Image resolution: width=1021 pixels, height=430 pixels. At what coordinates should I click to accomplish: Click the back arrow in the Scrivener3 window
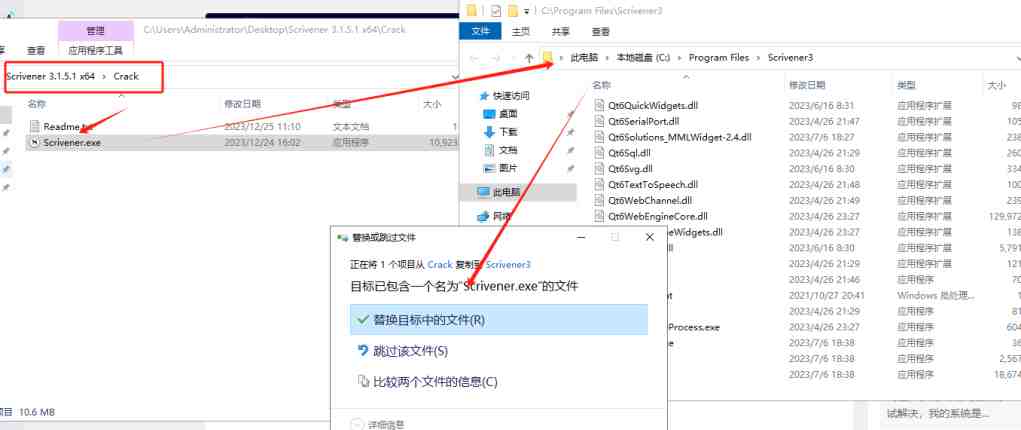coord(474,57)
